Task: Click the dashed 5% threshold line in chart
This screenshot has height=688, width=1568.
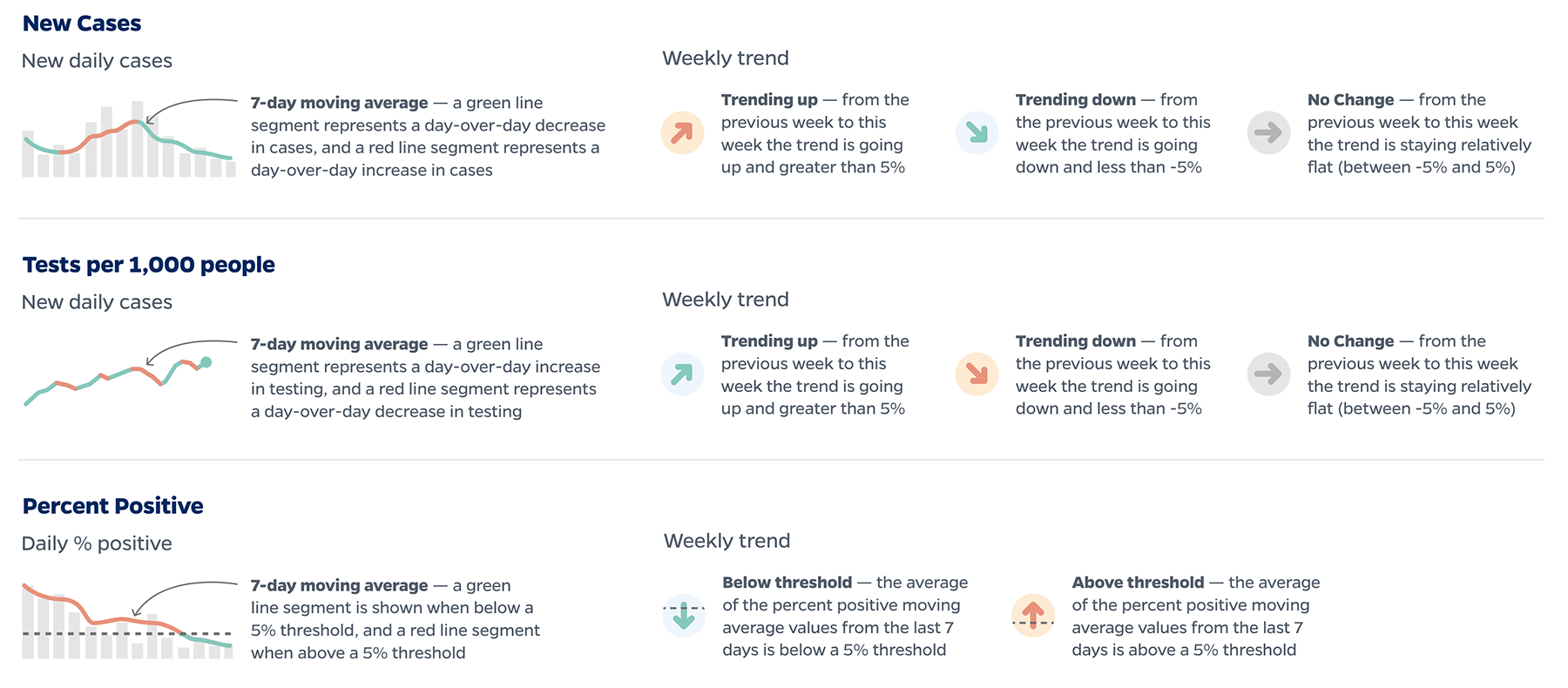Action: coord(127,633)
